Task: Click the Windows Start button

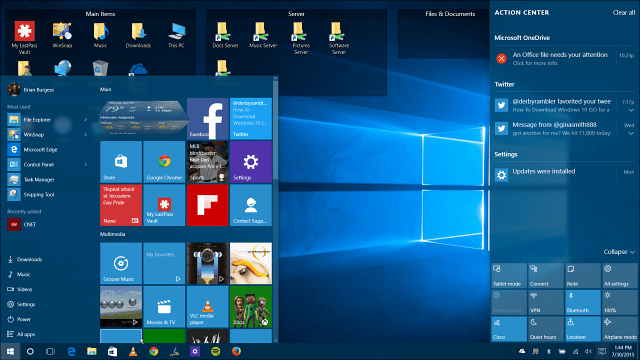Action: 10,351
